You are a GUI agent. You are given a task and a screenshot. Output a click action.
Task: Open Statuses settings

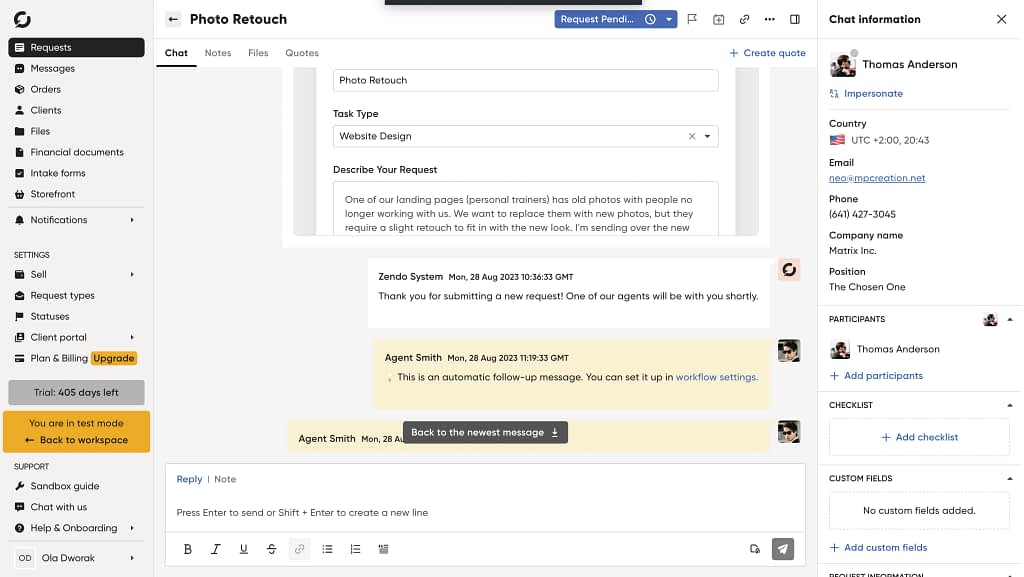[x=76, y=316]
